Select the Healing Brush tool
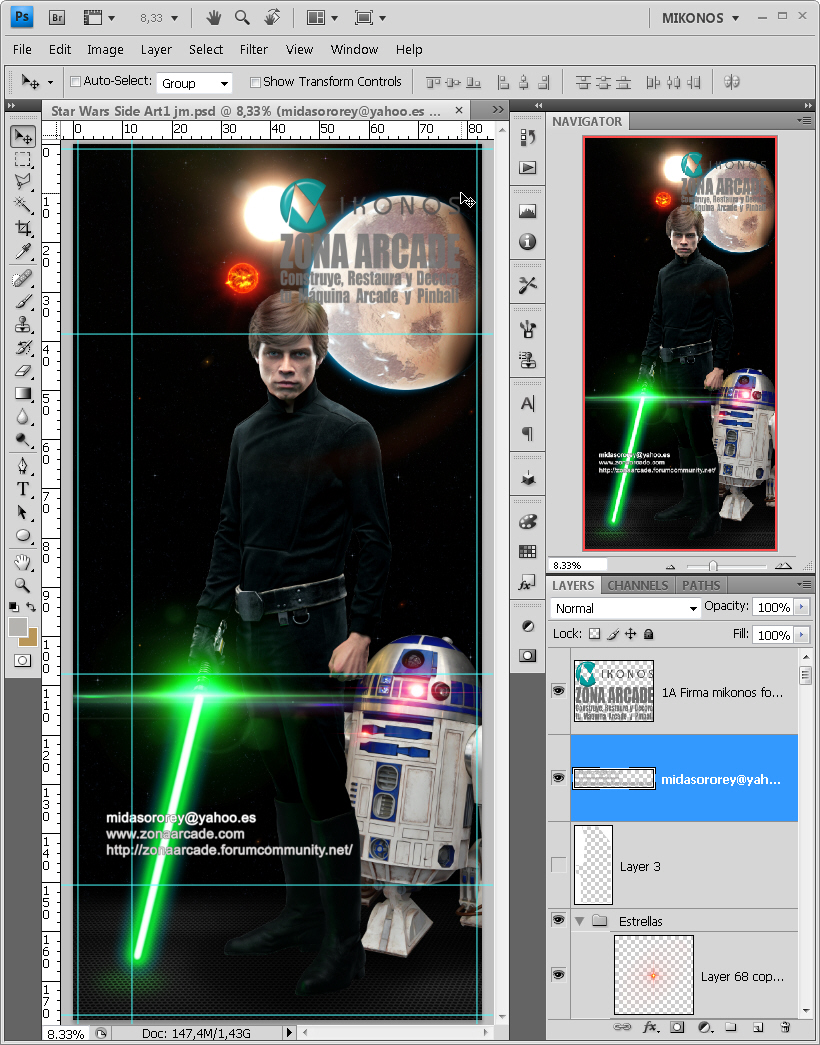Screen dimensions: 820x1045 23,277
